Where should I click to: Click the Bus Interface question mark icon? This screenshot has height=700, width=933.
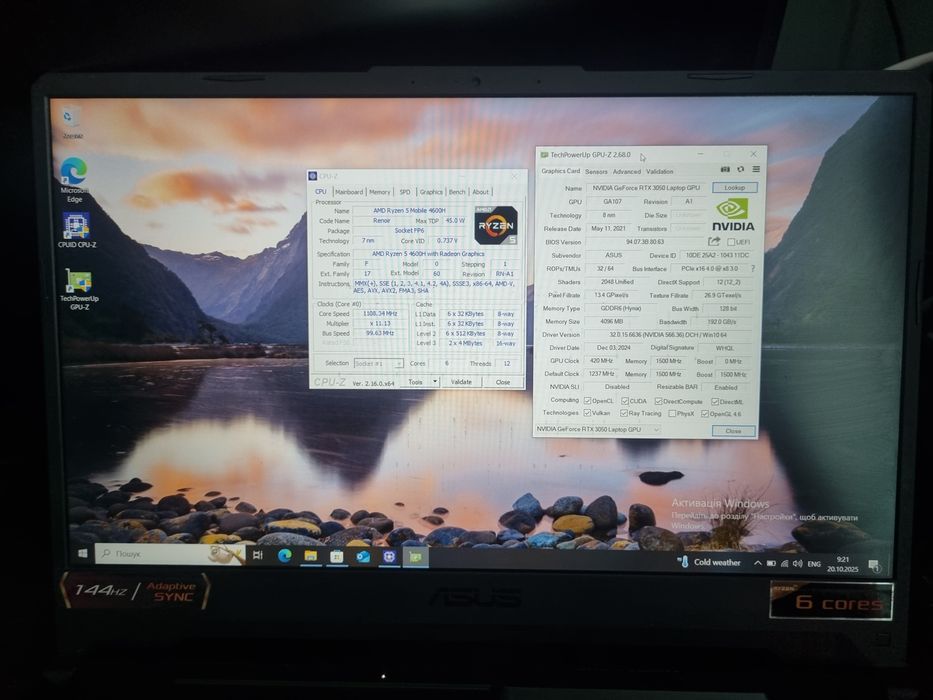753,268
